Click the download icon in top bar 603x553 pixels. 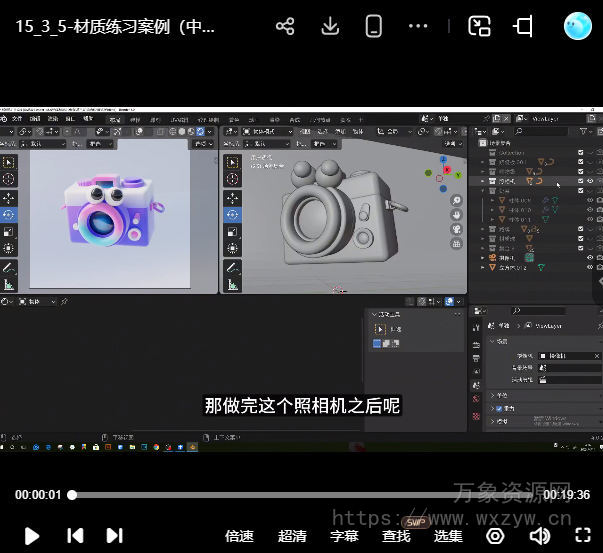330,27
